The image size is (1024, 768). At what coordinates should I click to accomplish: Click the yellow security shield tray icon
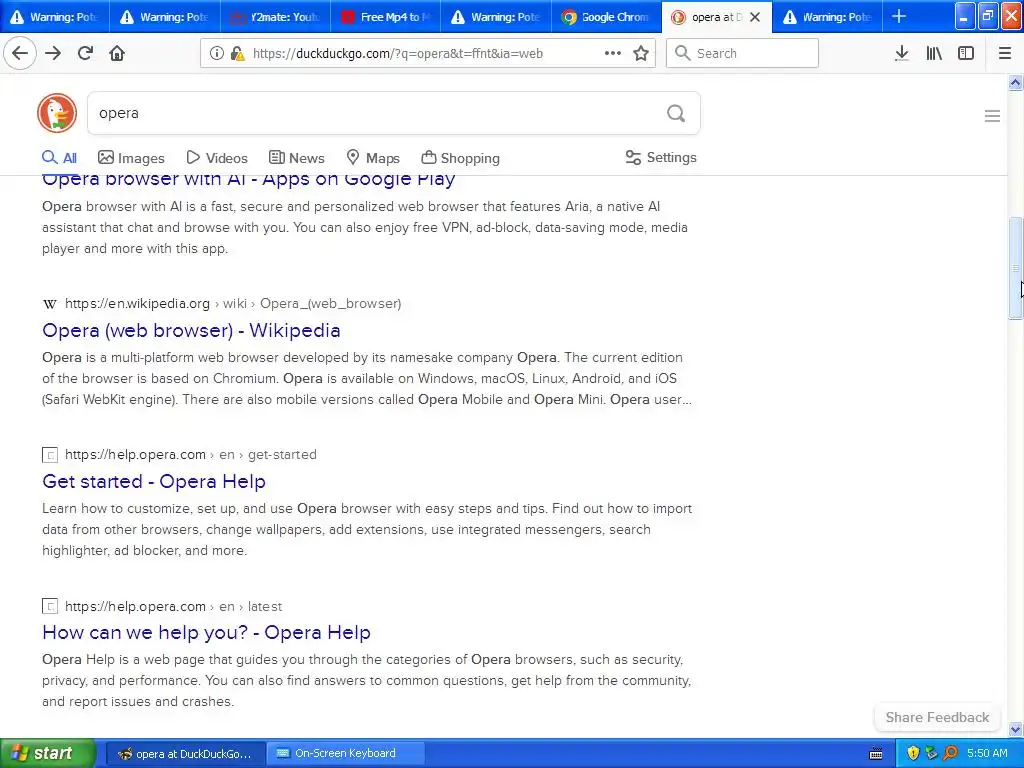click(x=913, y=753)
